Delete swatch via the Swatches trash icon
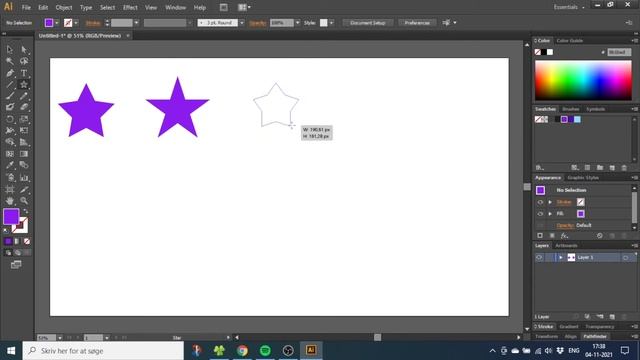Screen dimensions: 640x360 pyautogui.click(x=624, y=168)
